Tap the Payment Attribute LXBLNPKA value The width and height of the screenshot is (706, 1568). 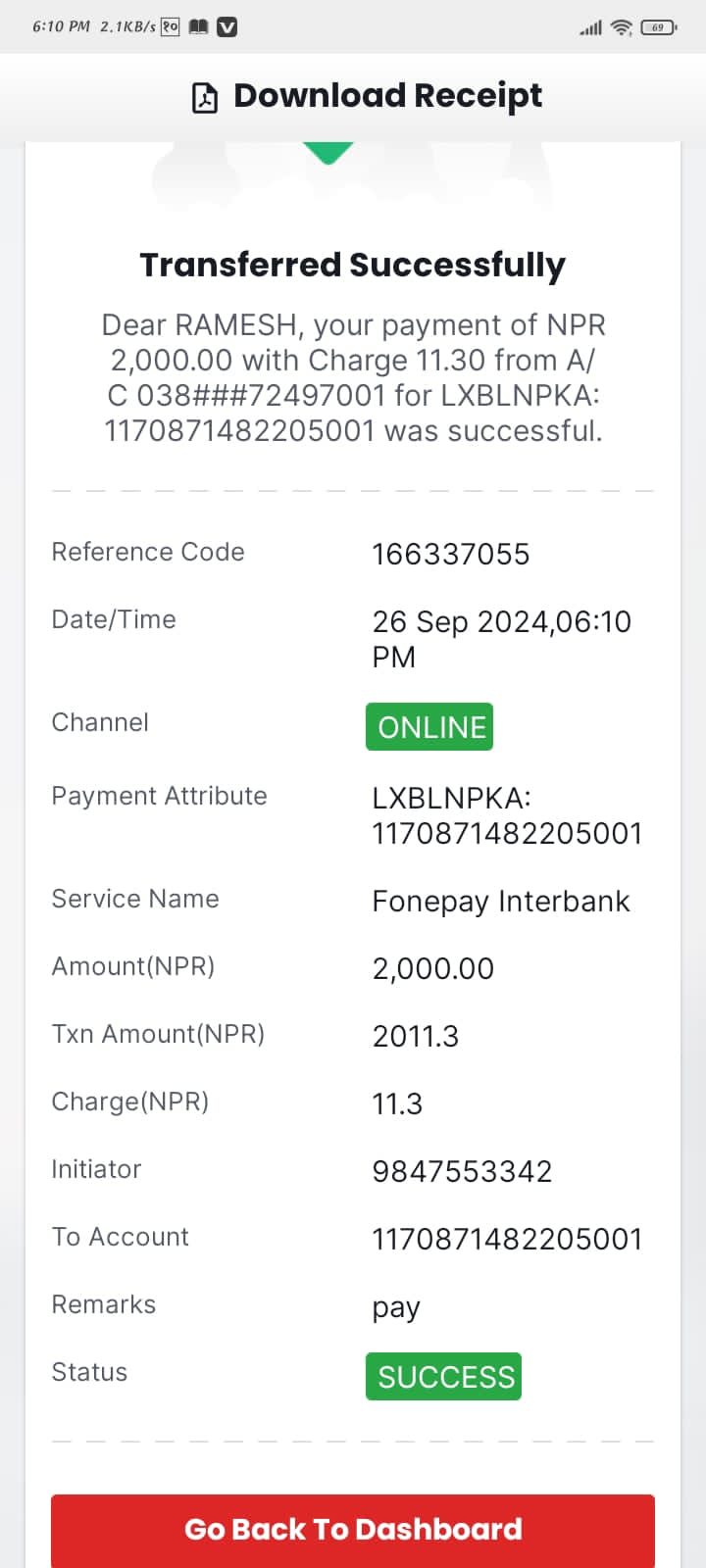(x=507, y=815)
